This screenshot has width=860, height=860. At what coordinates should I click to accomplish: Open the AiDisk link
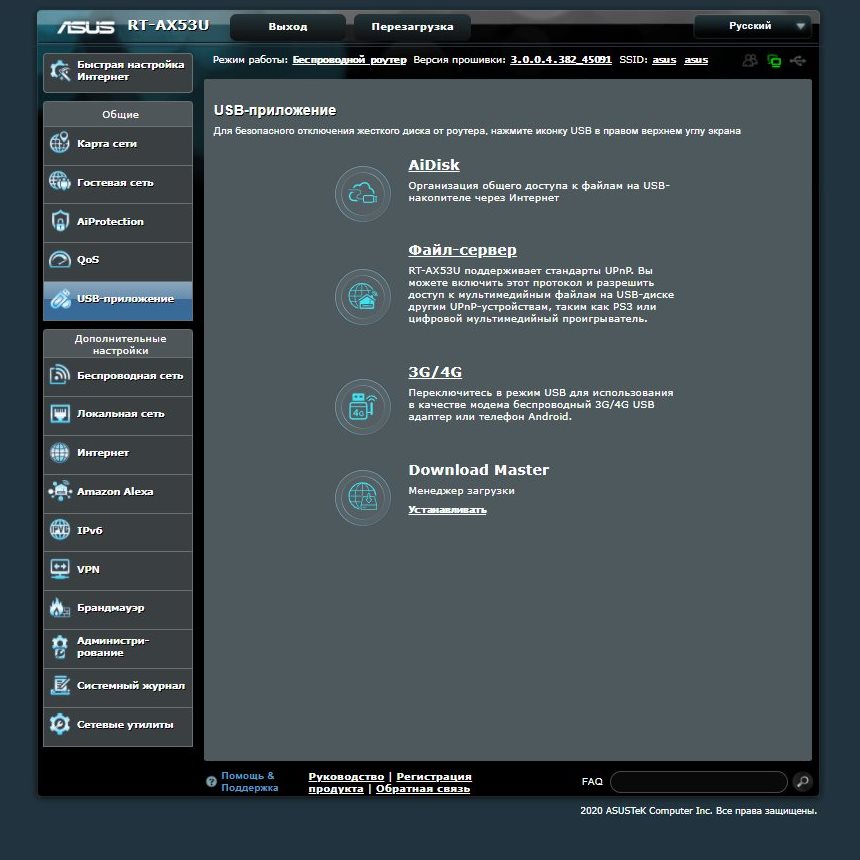point(434,165)
